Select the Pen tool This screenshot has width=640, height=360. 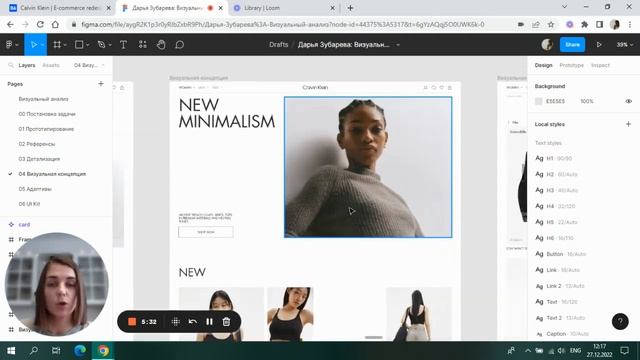pyautogui.click(x=102, y=44)
